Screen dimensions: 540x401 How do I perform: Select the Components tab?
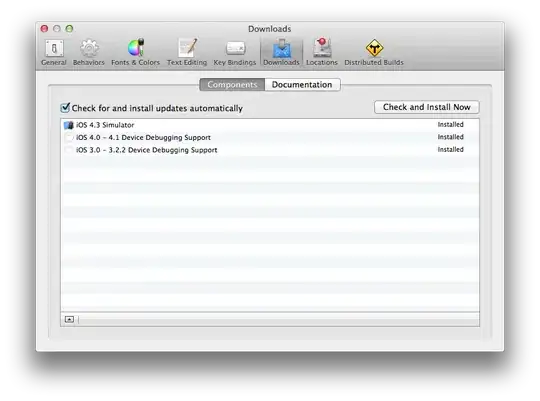pyautogui.click(x=232, y=85)
